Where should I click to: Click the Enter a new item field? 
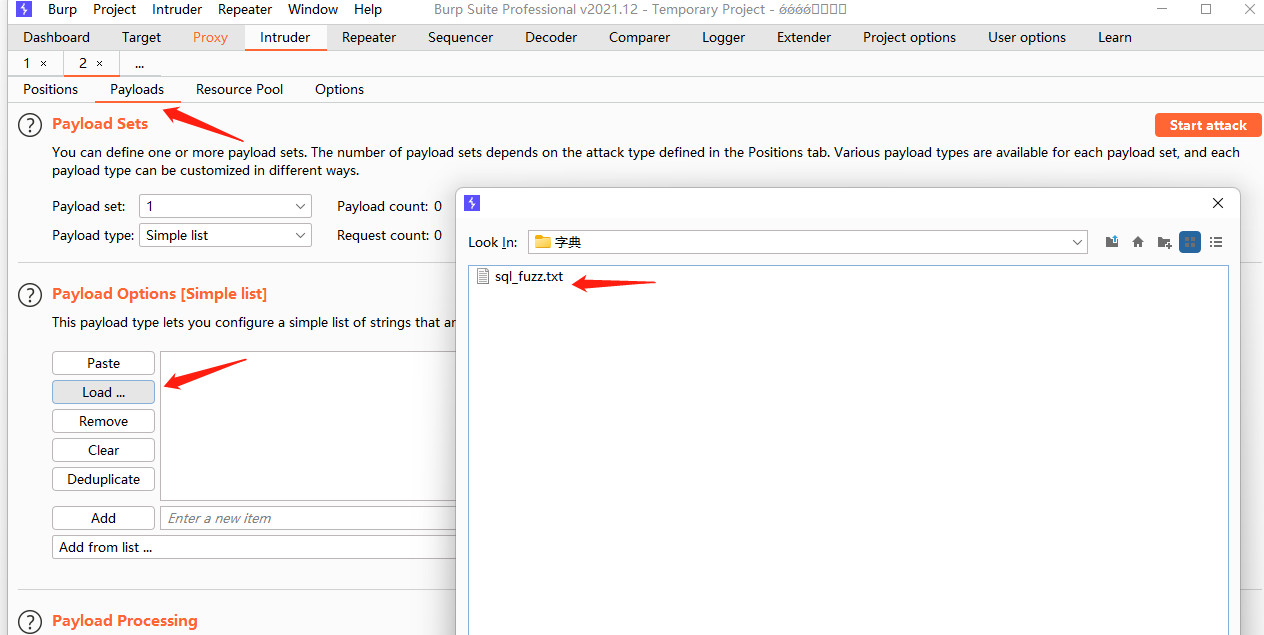(310, 518)
